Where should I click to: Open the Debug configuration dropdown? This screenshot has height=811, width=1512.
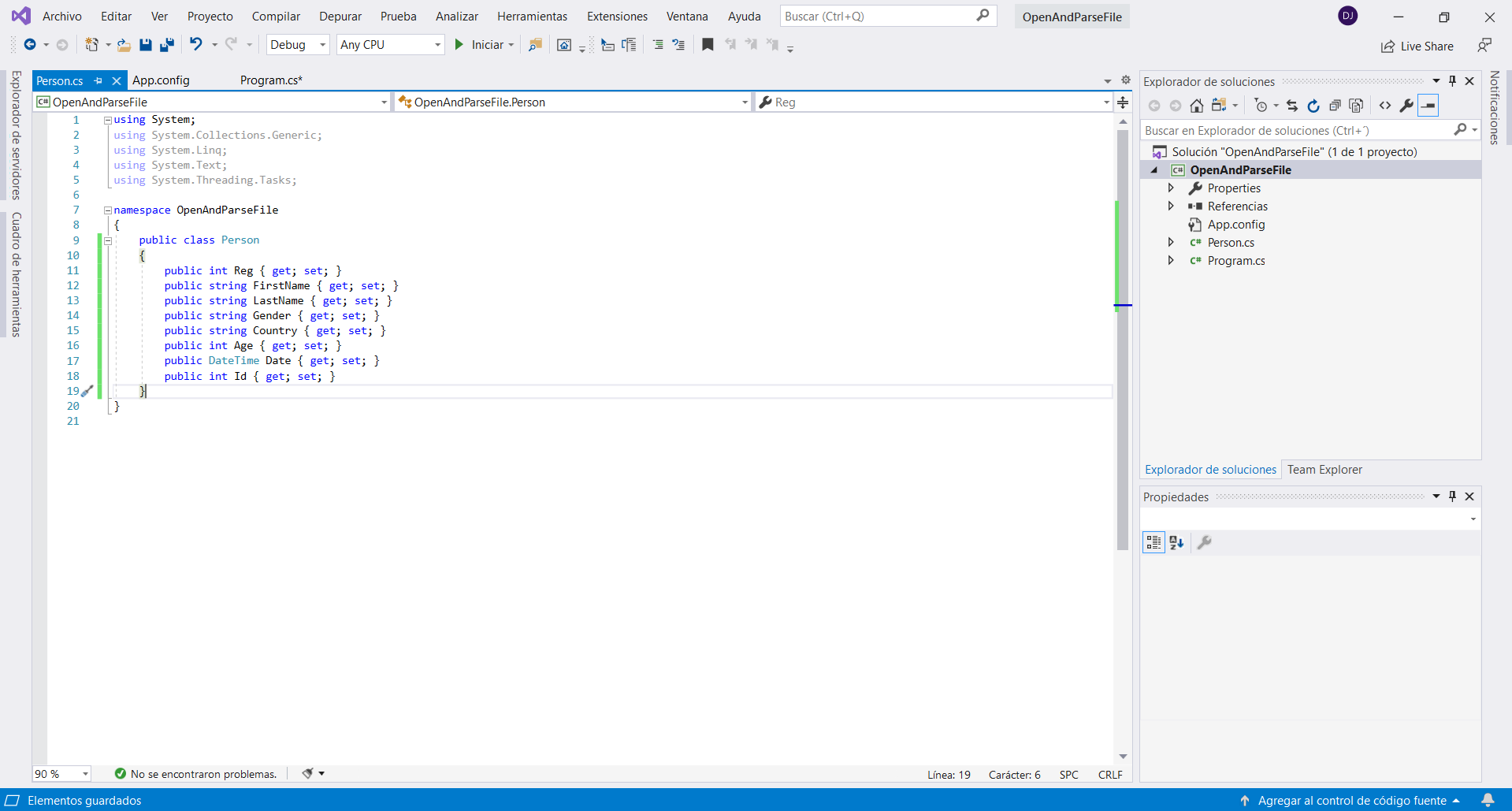(297, 45)
